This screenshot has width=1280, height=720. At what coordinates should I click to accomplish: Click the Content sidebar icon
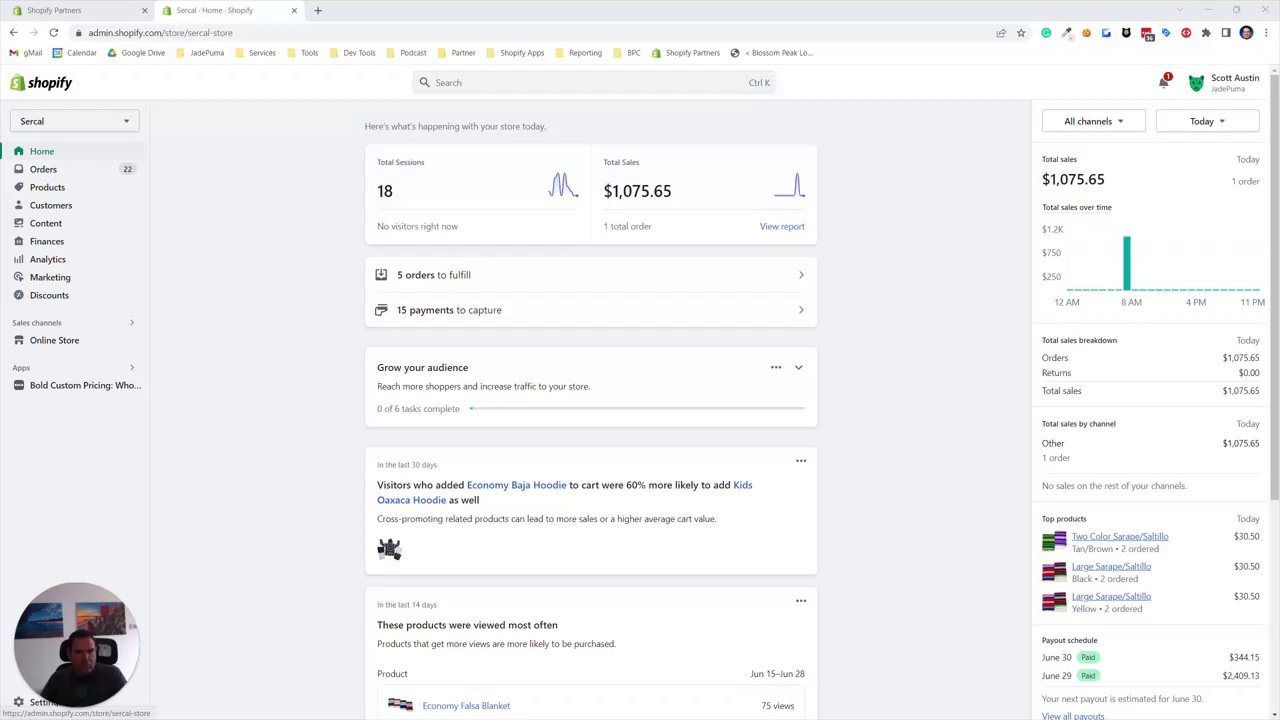click(x=18, y=223)
